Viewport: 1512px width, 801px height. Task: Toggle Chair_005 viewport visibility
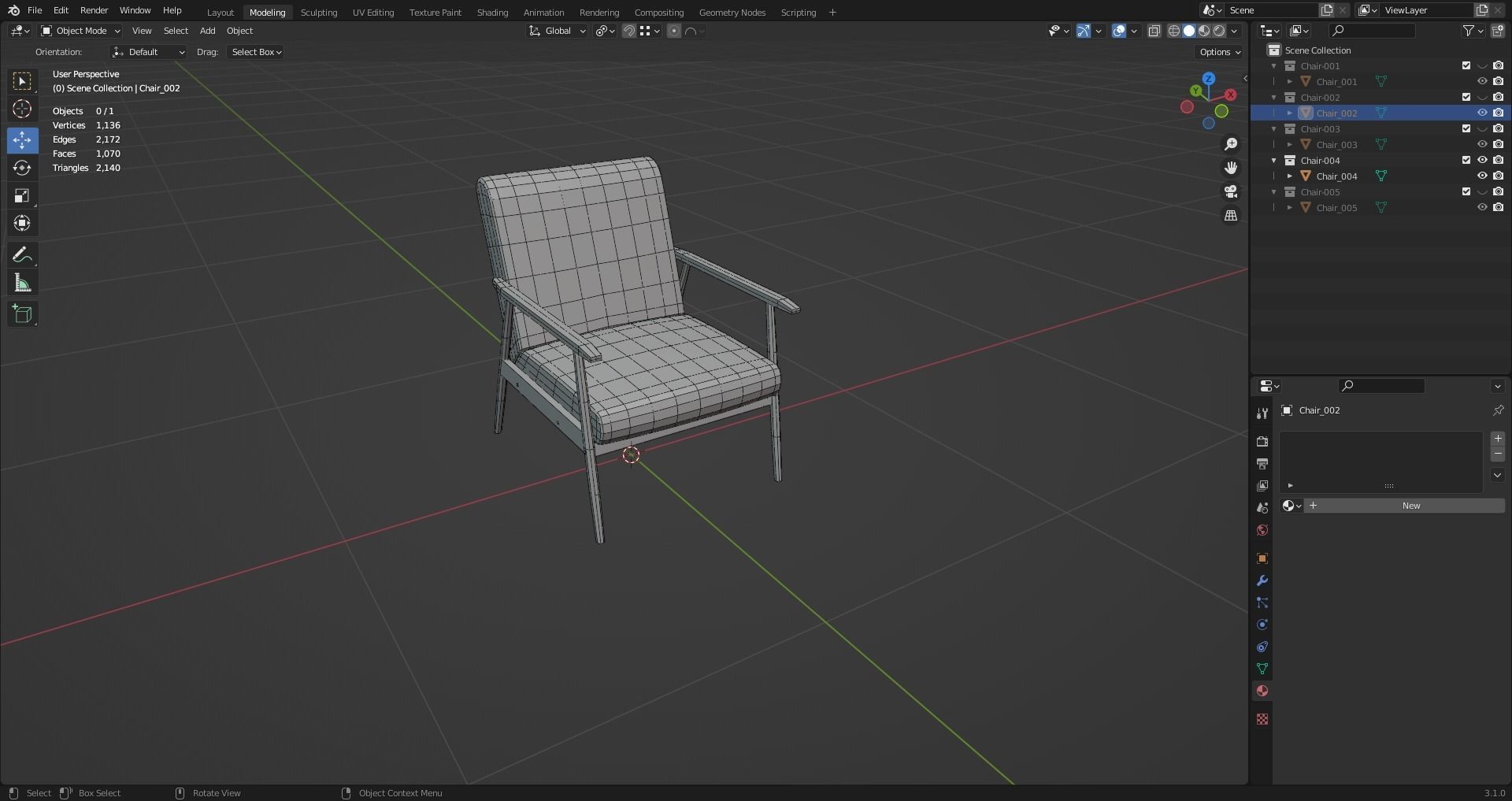[1482, 207]
